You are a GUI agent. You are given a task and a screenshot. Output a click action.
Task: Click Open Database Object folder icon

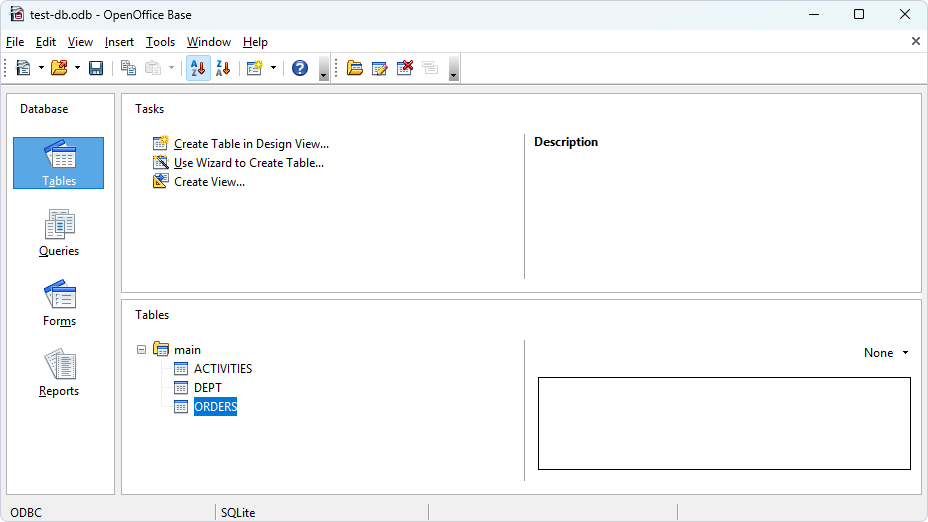[x=355, y=68]
